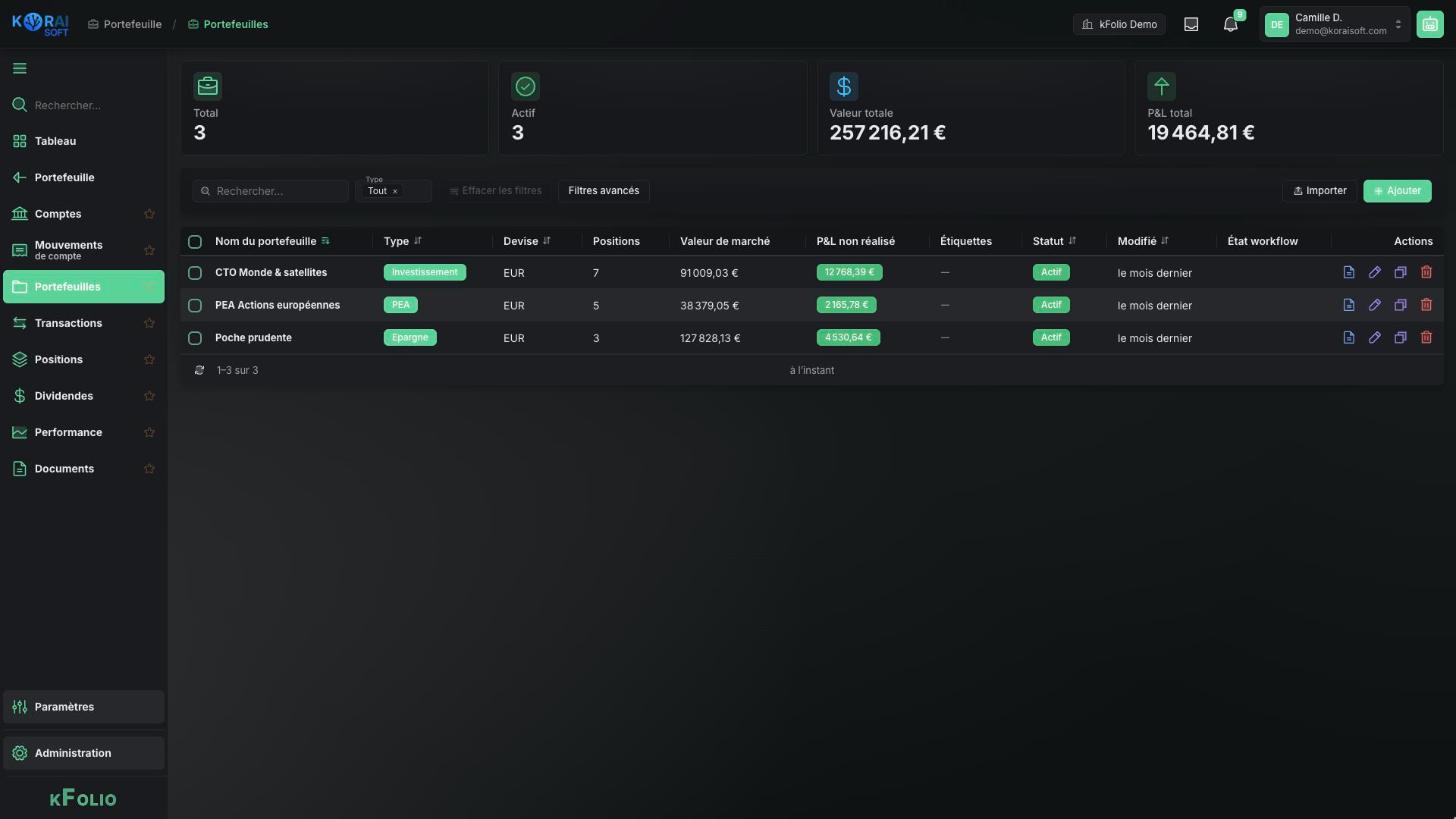Open Paramètres in sidebar
The width and height of the screenshot is (1456, 819).
click(x=83, y=707)
